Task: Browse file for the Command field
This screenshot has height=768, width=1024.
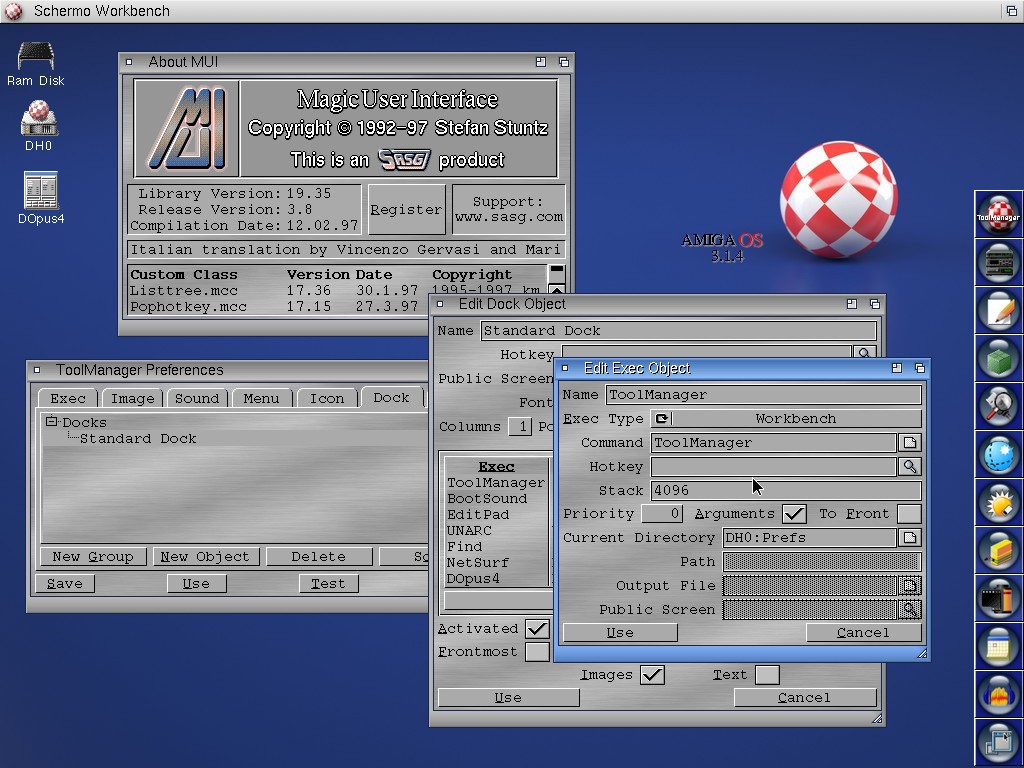Action: [909, 442]
